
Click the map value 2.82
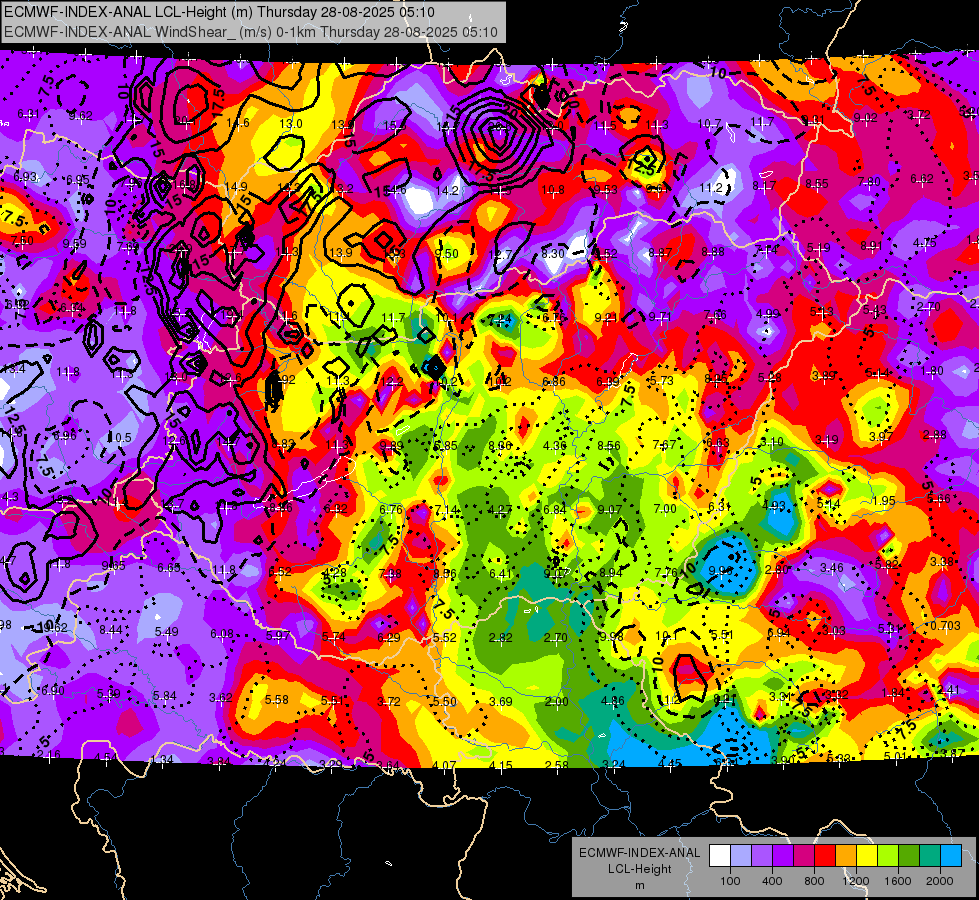[501, 638]
